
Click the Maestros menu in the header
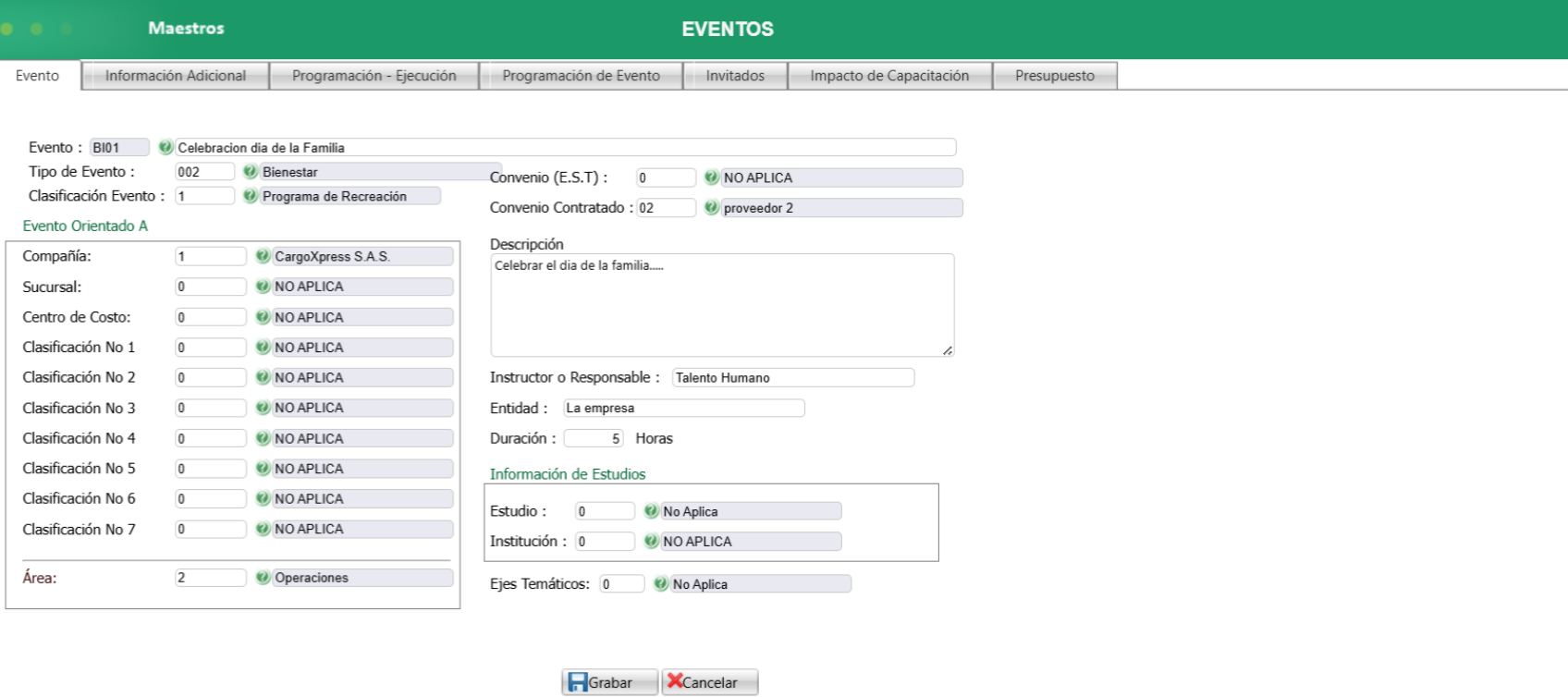coord(186,29)
